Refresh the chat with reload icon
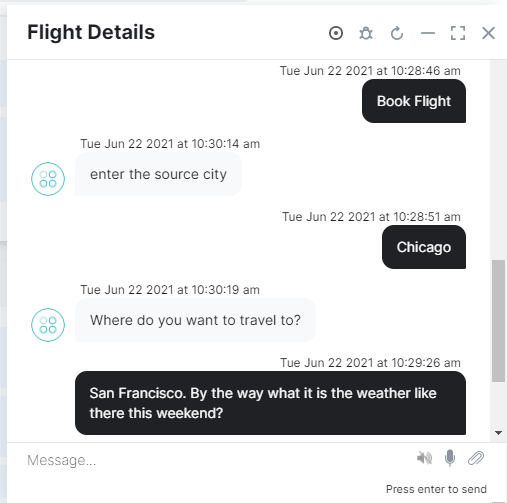The image size is (507, 503). click(x=397, y=33)
